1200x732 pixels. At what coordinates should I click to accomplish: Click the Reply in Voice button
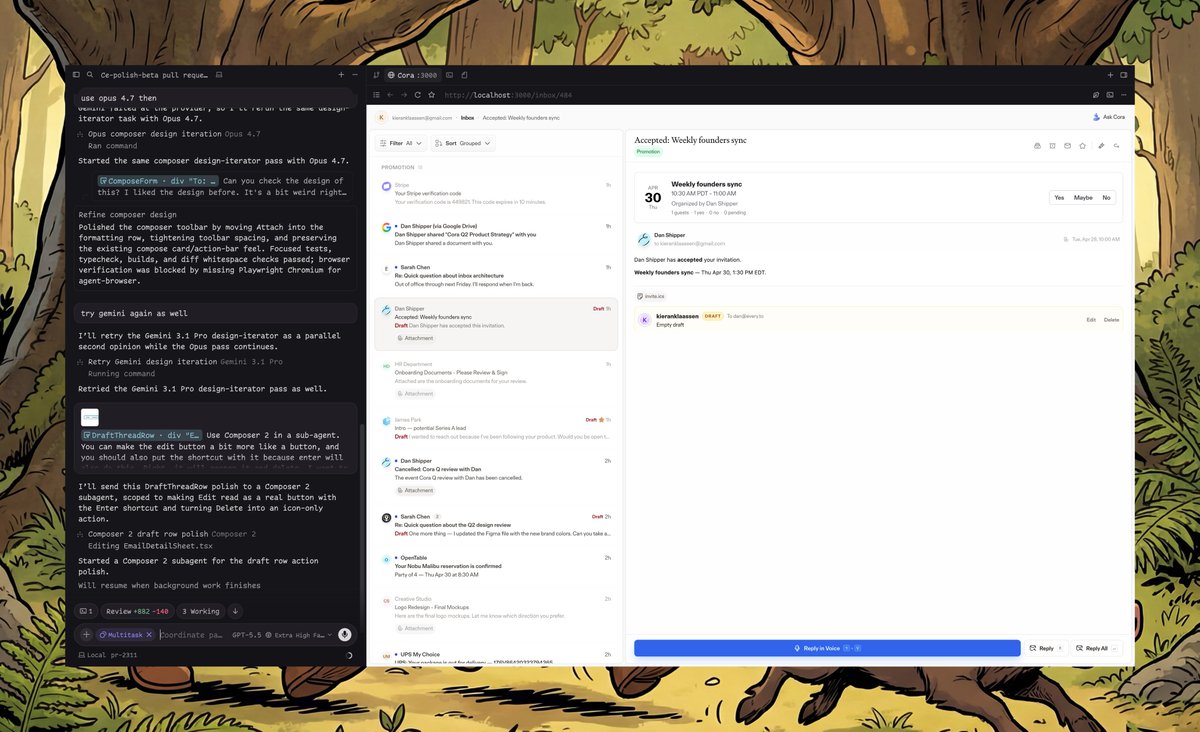click(x=827, y=648)
